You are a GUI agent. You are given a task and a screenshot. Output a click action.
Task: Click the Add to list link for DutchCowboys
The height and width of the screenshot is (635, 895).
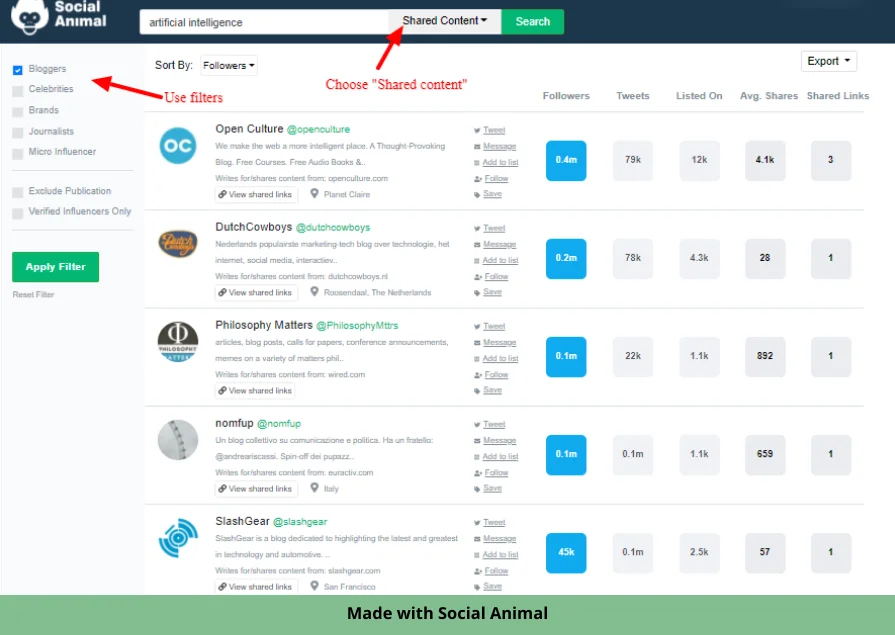tap(501, 260)
